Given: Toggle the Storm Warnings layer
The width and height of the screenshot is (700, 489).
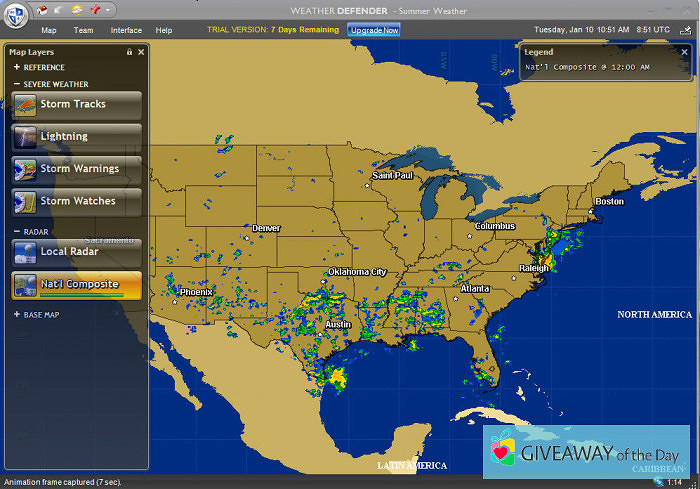Looking at the screenshot, I should pyautogui.click(x=76, y=169).
